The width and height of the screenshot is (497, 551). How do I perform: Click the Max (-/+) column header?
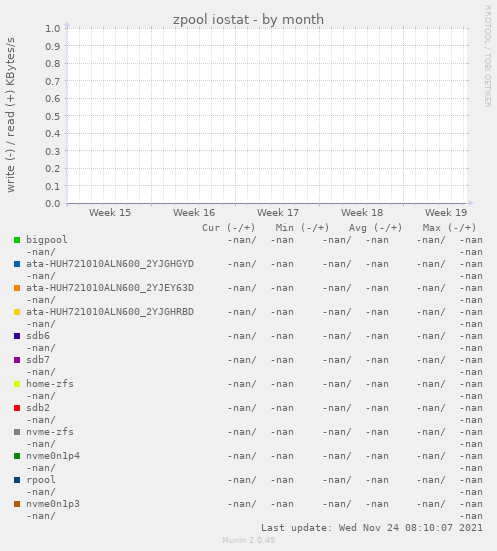tap(449, 228)
